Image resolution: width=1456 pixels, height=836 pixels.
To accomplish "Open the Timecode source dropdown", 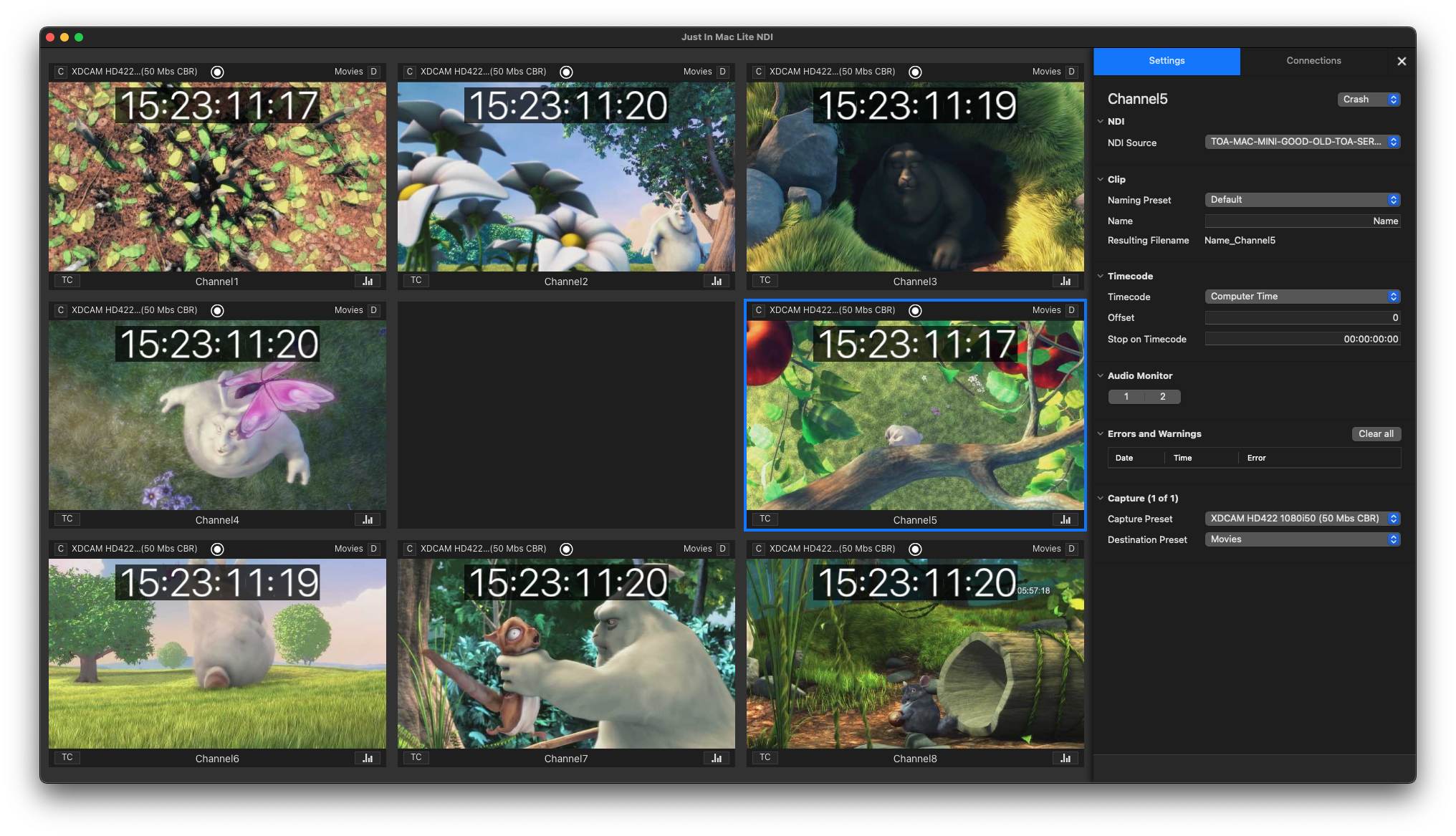I will 1302,297.
